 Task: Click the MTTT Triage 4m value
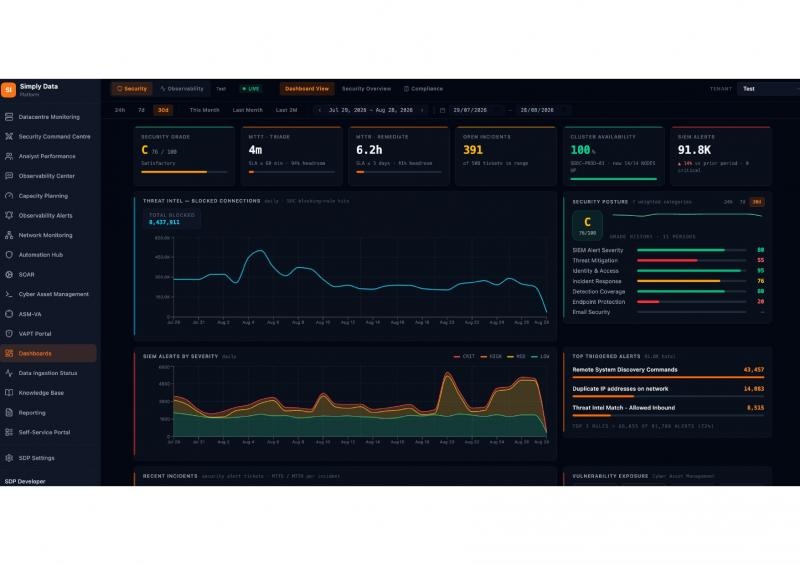255,150
